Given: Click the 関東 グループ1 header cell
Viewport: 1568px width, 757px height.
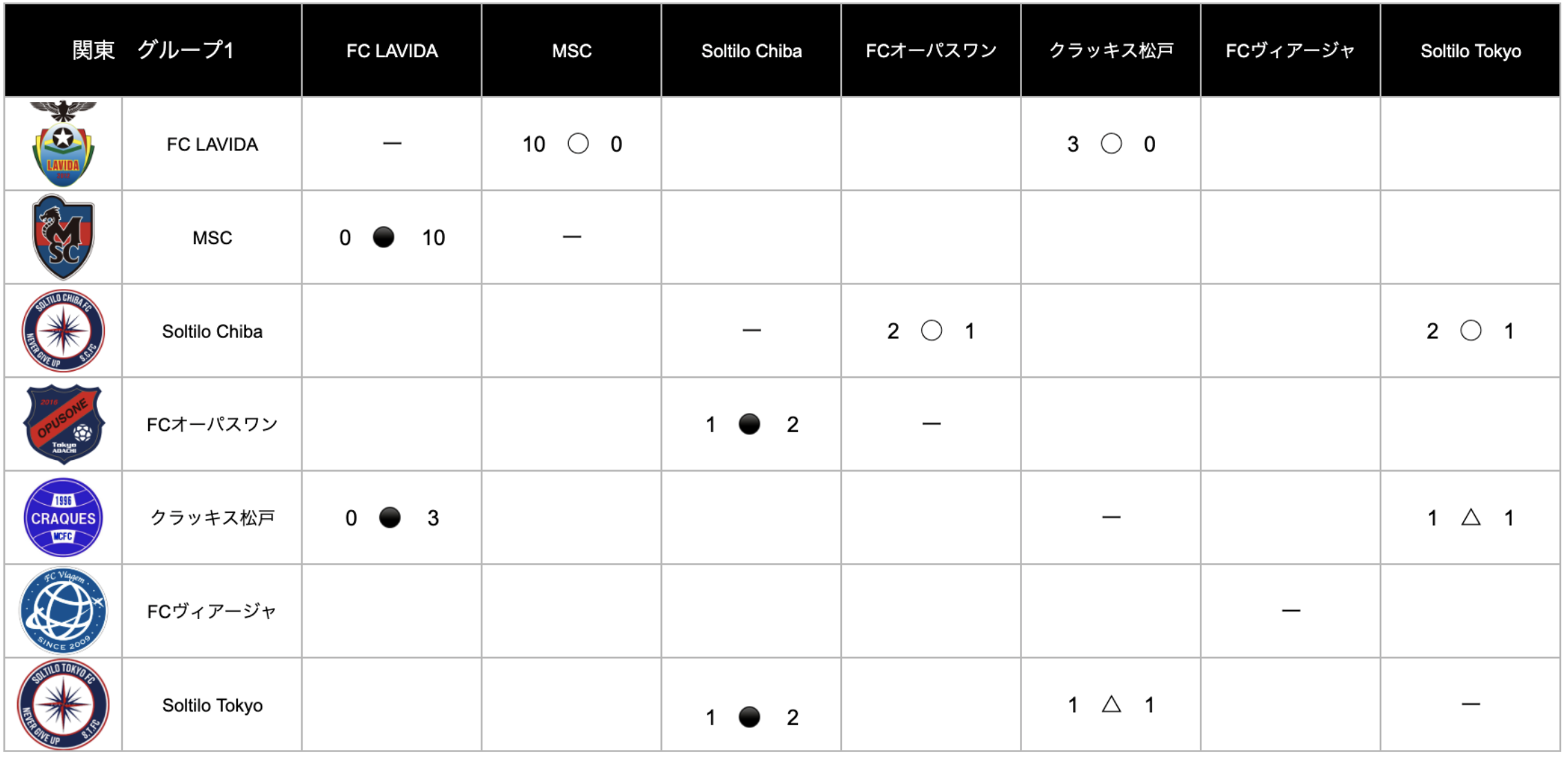Looking at the screenshot, I should 153,50.
